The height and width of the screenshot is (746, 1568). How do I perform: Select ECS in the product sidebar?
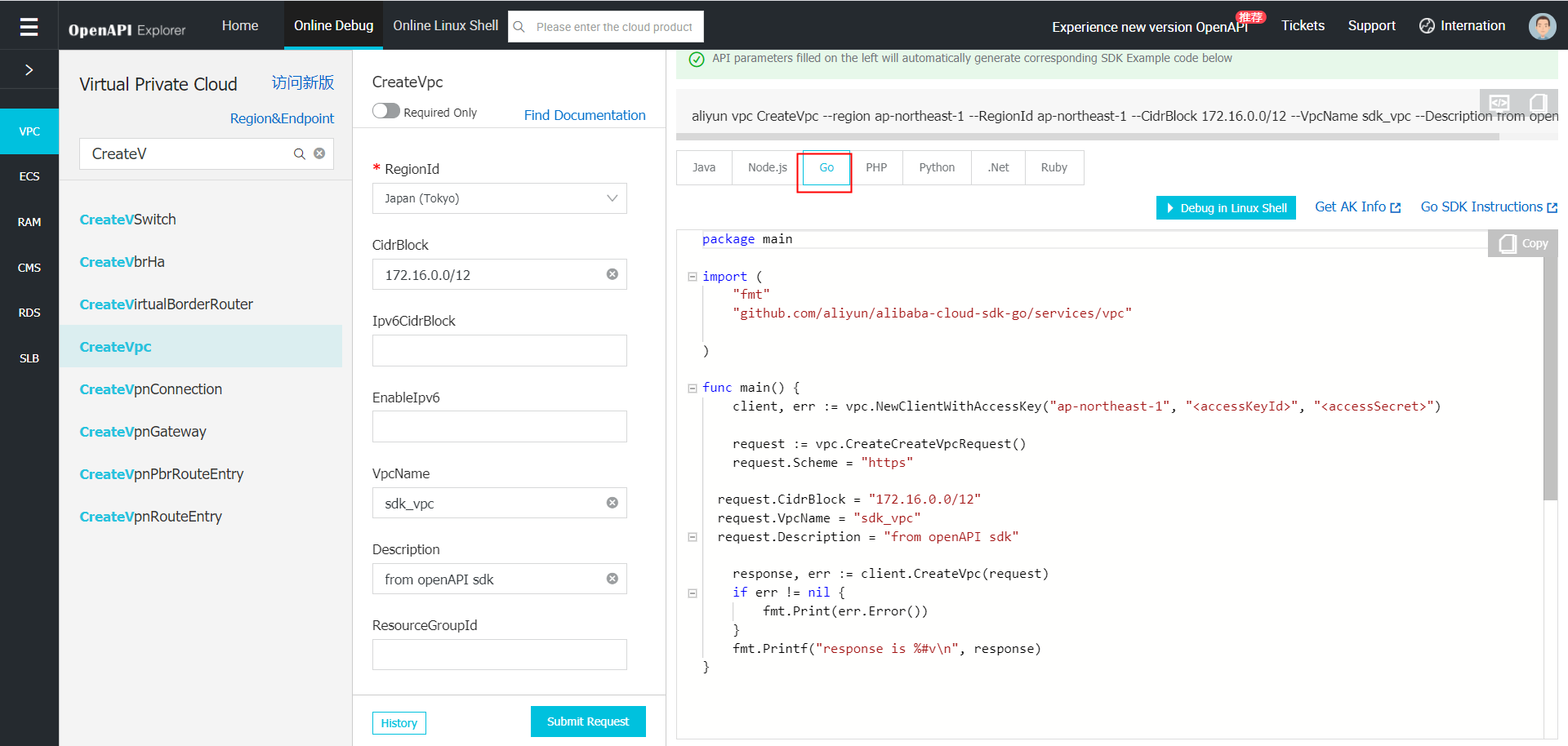[x=29, y=176]
